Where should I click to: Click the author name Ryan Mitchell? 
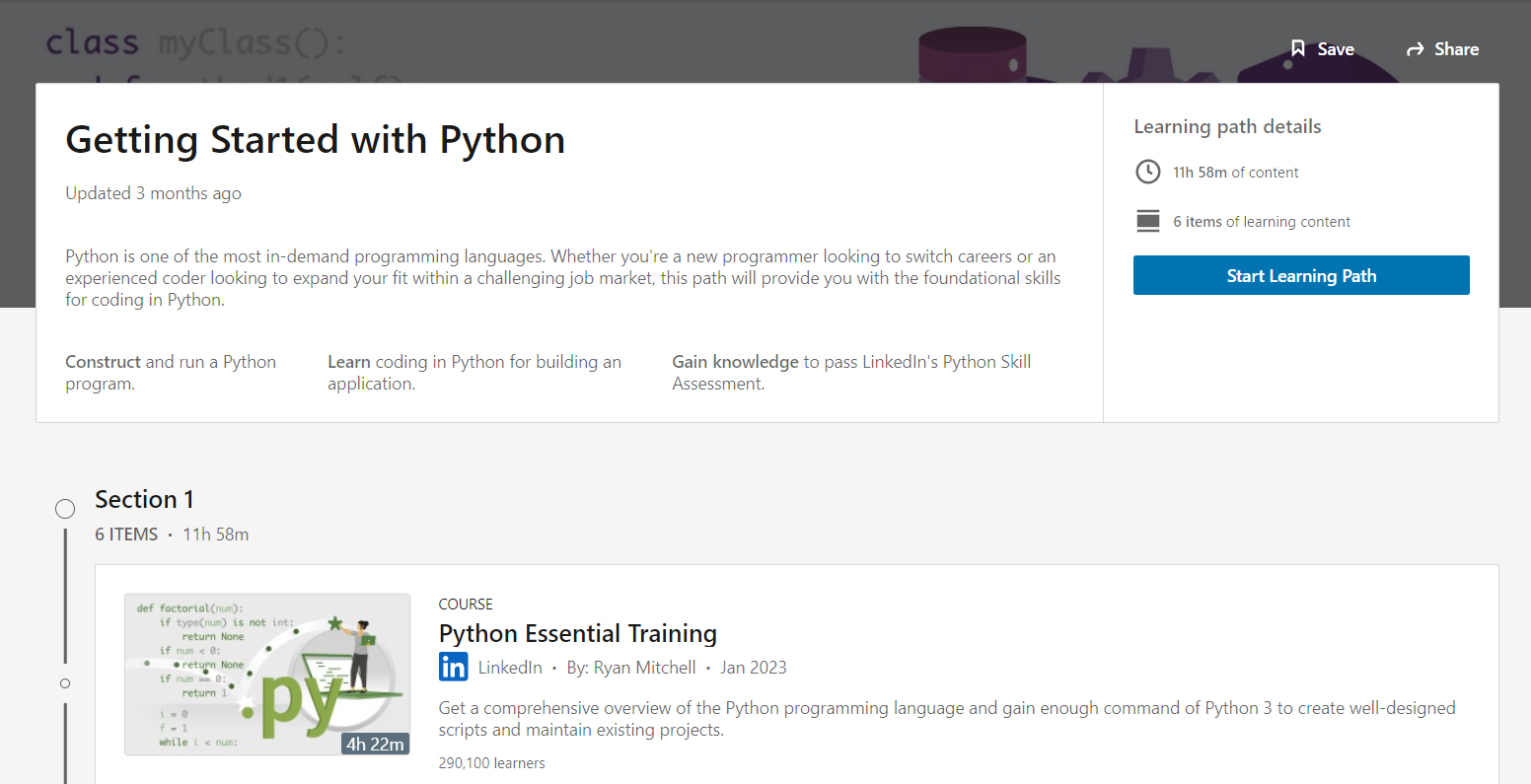click(645, 668)
